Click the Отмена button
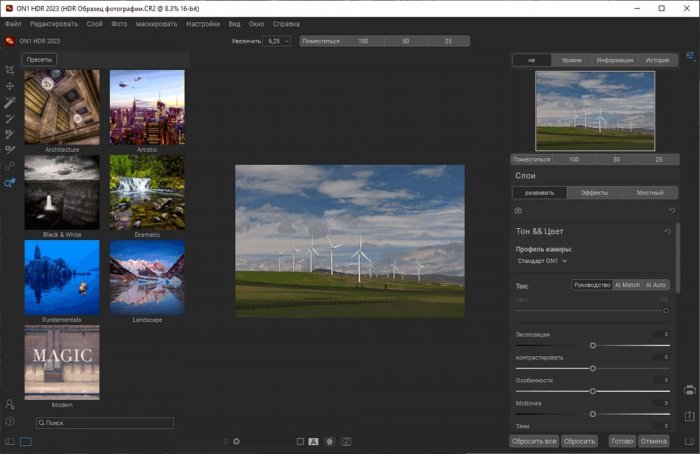 click(x=654, y=441)
